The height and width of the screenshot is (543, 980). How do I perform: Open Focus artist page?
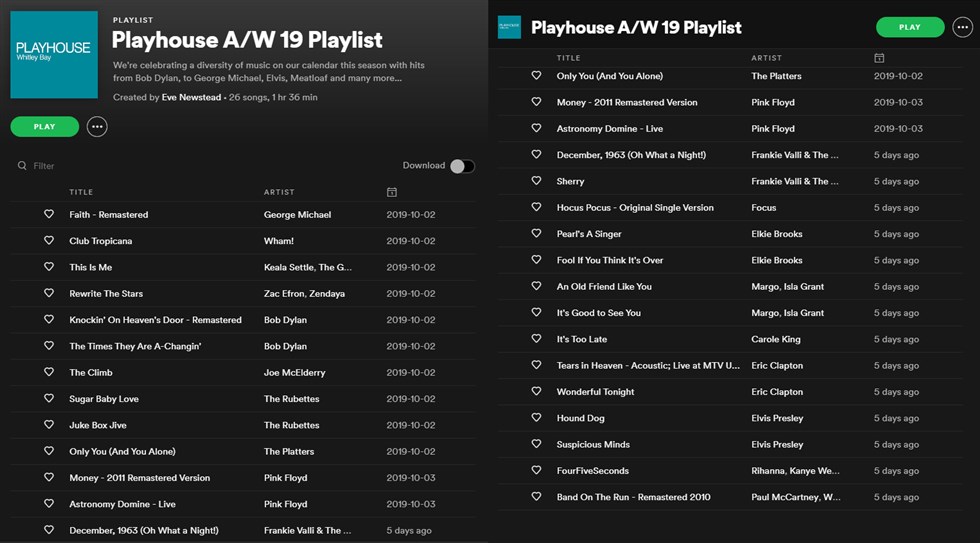764,207
